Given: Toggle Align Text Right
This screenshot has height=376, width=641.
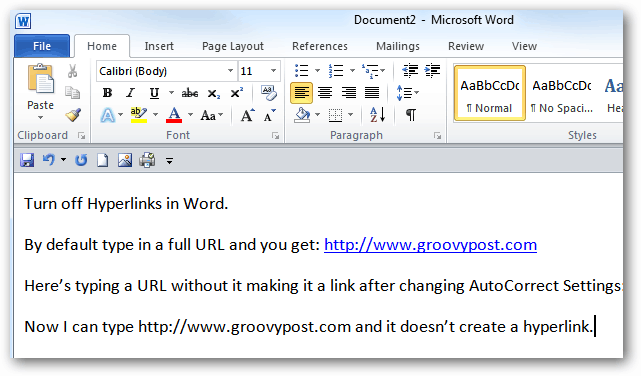Looking at the screenshot, I should 349,93.
